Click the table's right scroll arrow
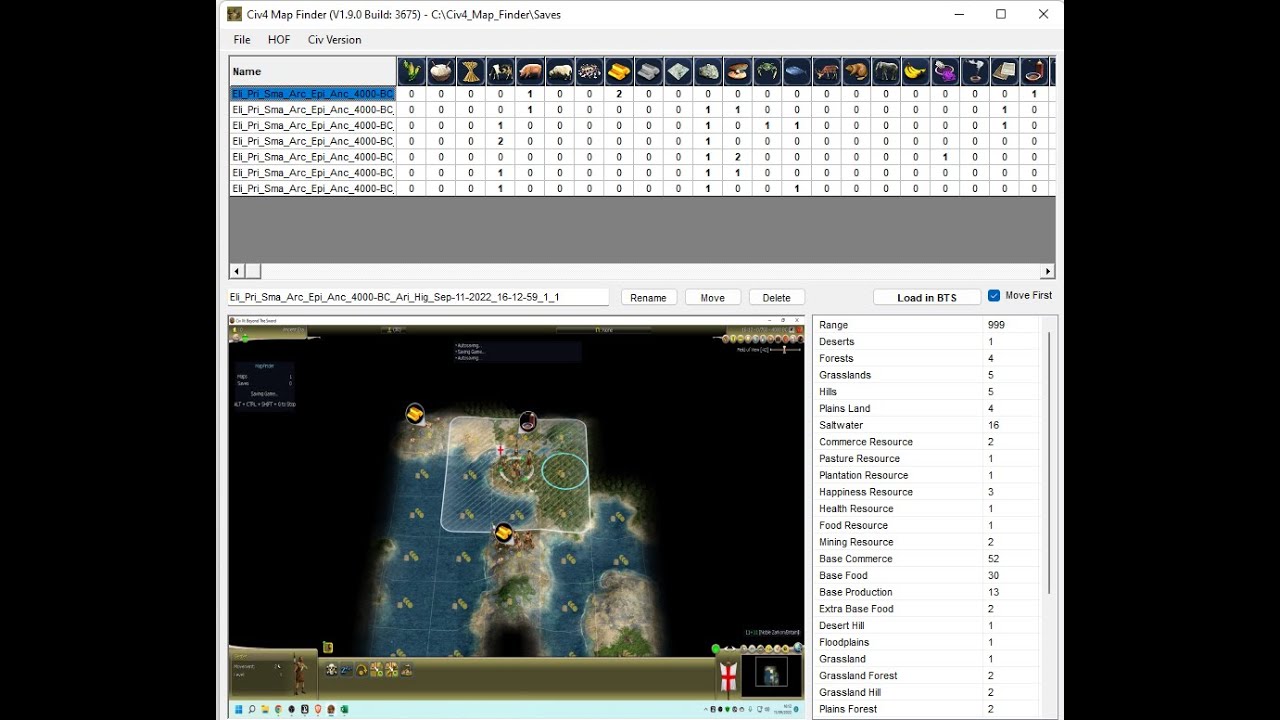The height and width of the screenshot is (720, 1280). click(x=1048, y=271)
